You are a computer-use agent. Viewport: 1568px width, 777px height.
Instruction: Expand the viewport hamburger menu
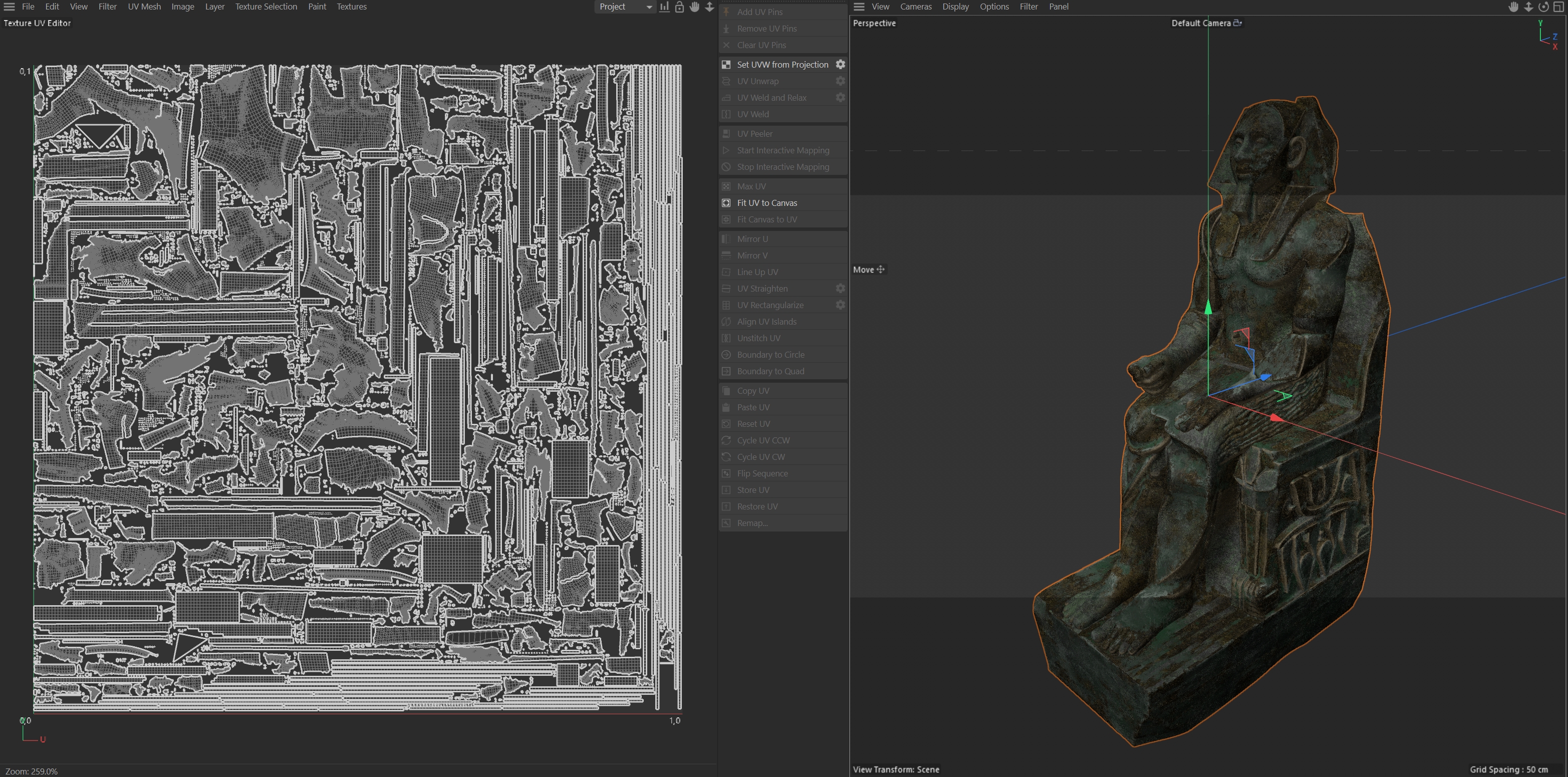859,7
